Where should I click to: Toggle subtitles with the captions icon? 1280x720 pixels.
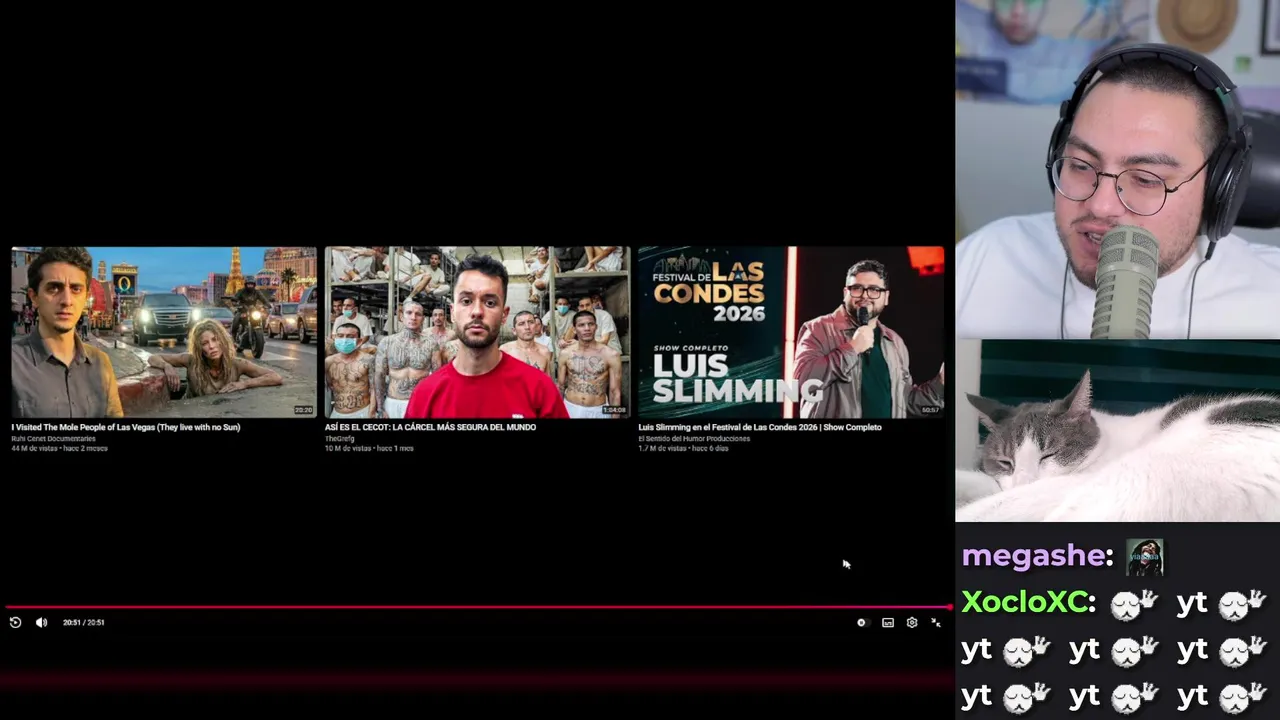pos(888,622)
